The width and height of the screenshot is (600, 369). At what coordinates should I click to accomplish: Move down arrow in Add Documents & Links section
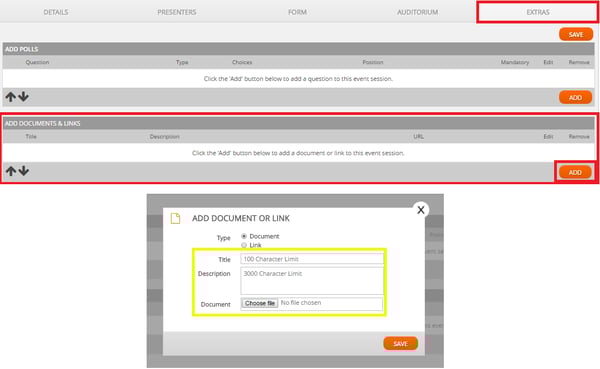(x=24, y=171)
